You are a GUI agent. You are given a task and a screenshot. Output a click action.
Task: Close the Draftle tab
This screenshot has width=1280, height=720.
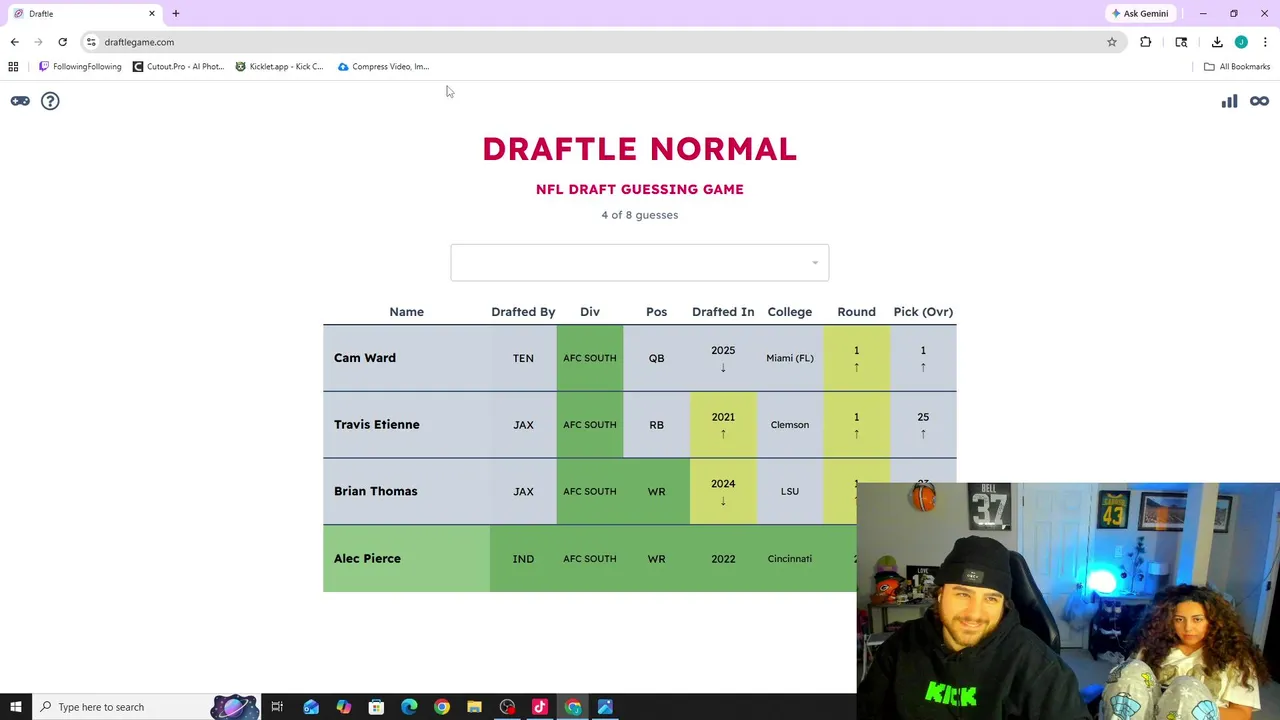pos(152,13)
